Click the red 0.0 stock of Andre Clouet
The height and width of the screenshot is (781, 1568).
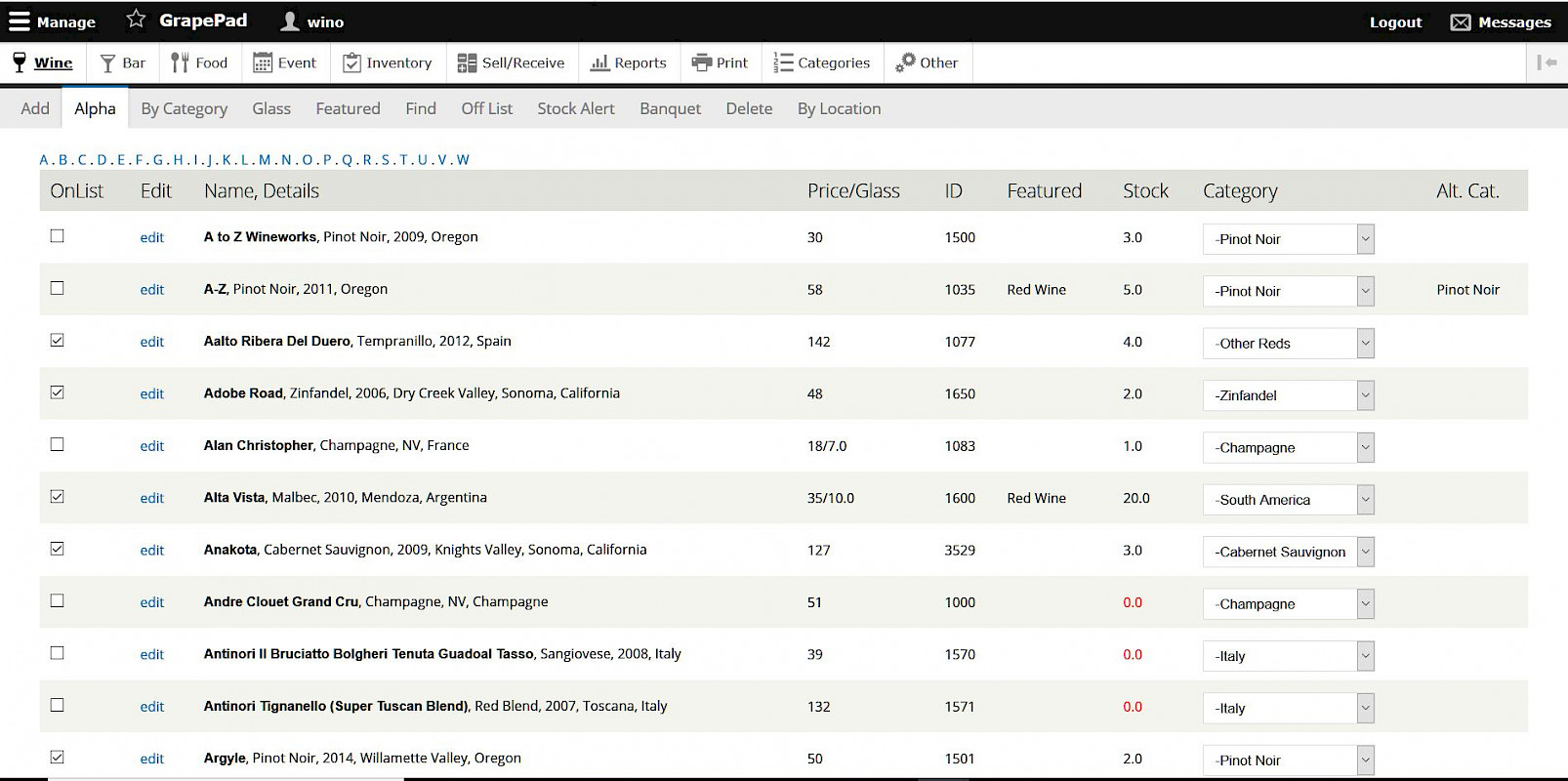coord(1133,602)
